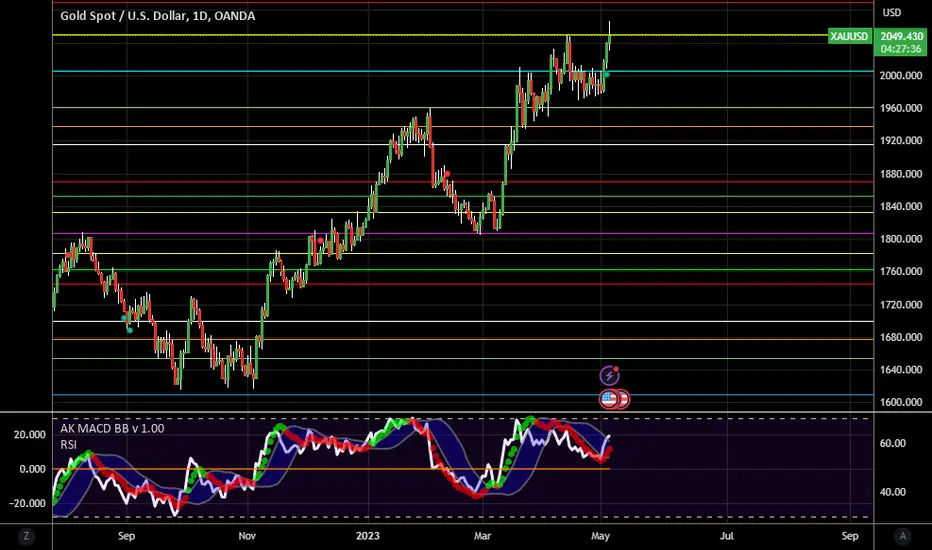Click the lightning bolt event icon
Viewport: 932px width, 550px height.
609,376
